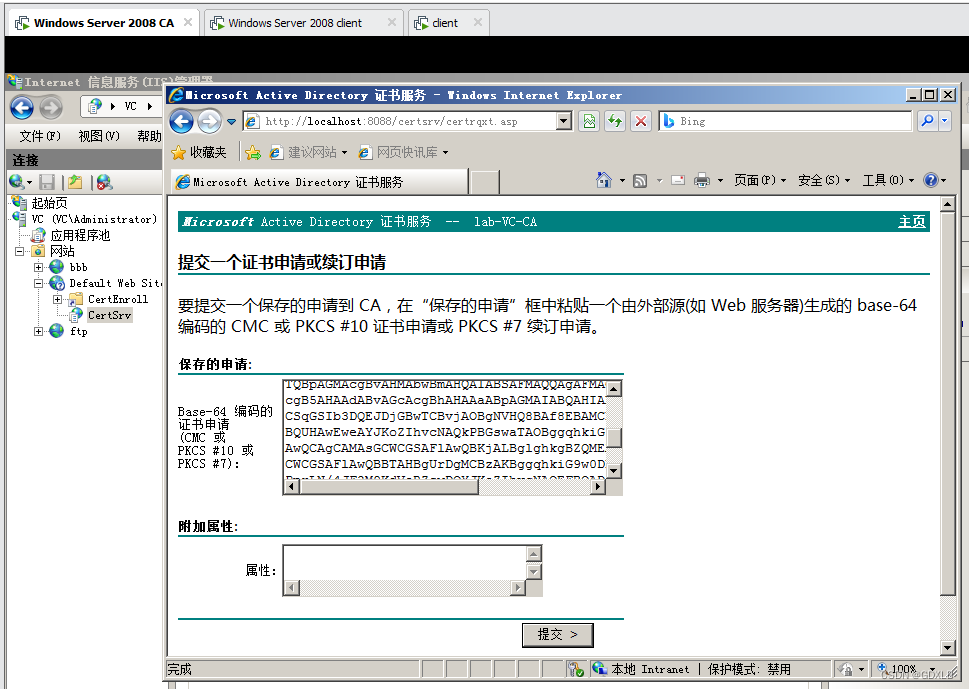
Task: Switch to Windows Server 2008 client tab
Action: pyautogui.click(x=303, y=23)
